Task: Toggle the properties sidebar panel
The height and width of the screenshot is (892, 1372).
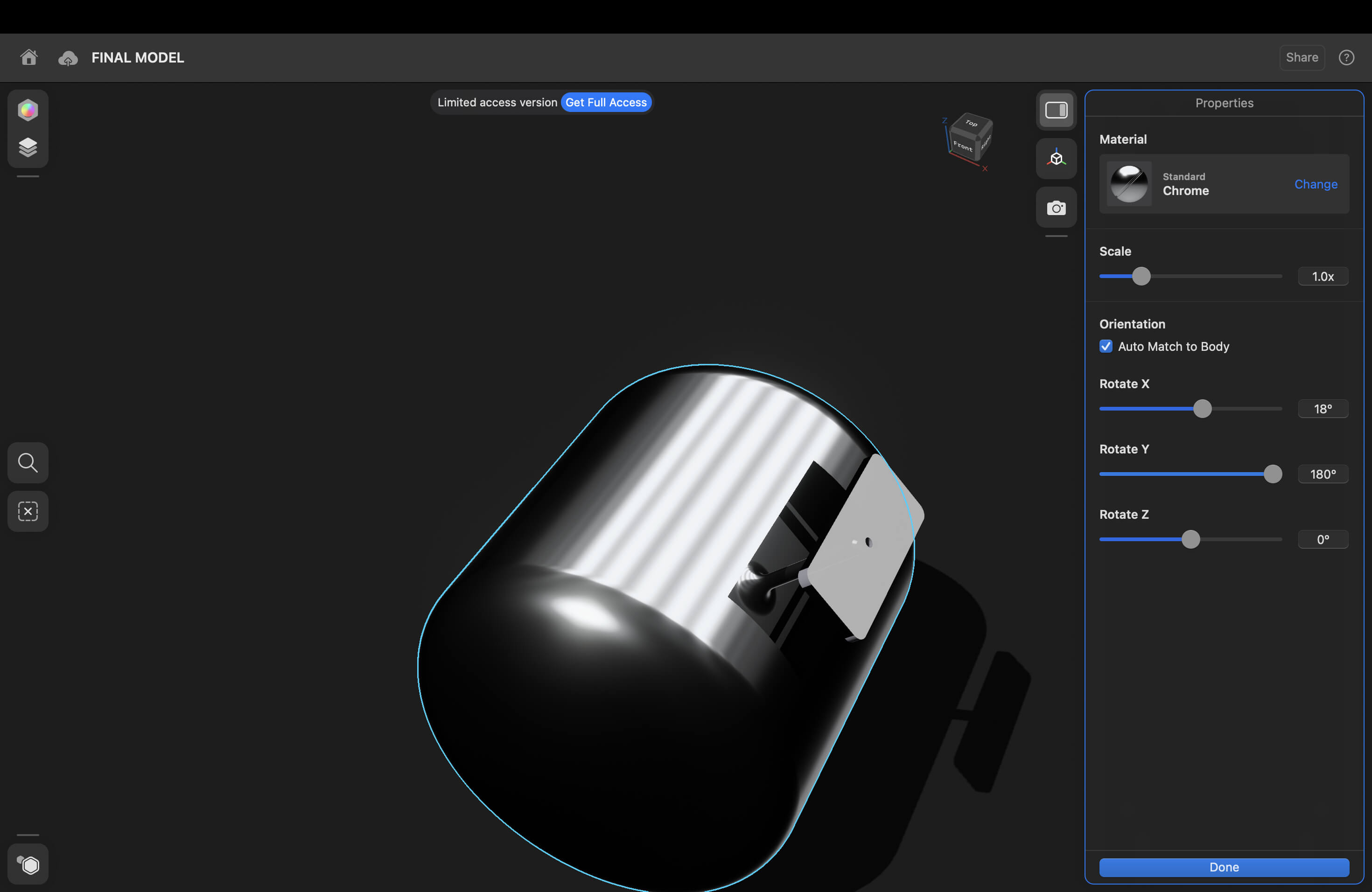Action: [x=1056, y=110]
